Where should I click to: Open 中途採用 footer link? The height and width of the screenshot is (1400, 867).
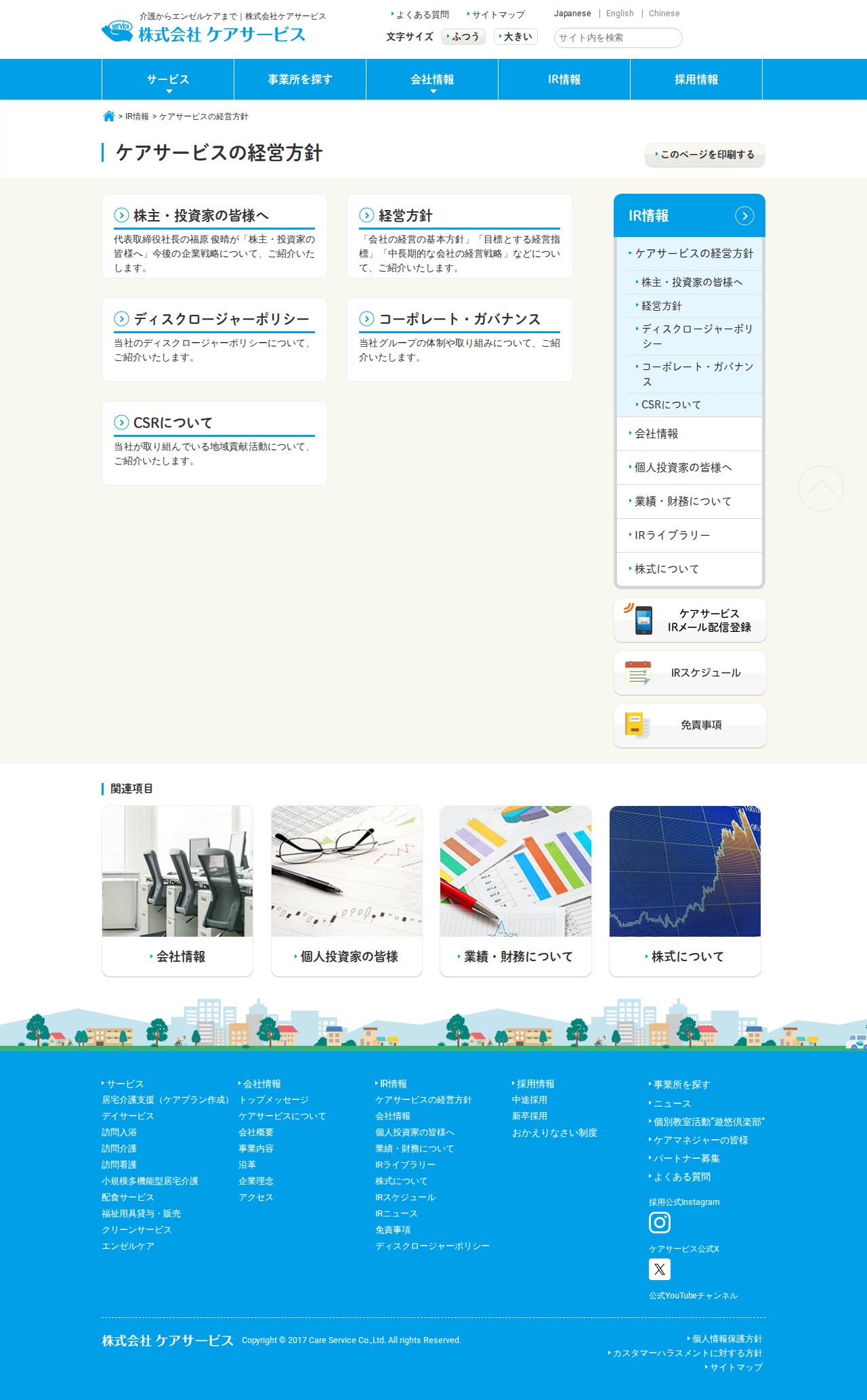530,1100
